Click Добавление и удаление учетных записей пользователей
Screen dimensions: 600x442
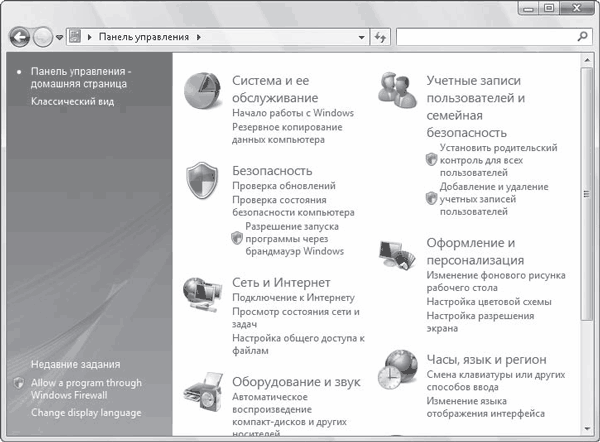point(494,199)
